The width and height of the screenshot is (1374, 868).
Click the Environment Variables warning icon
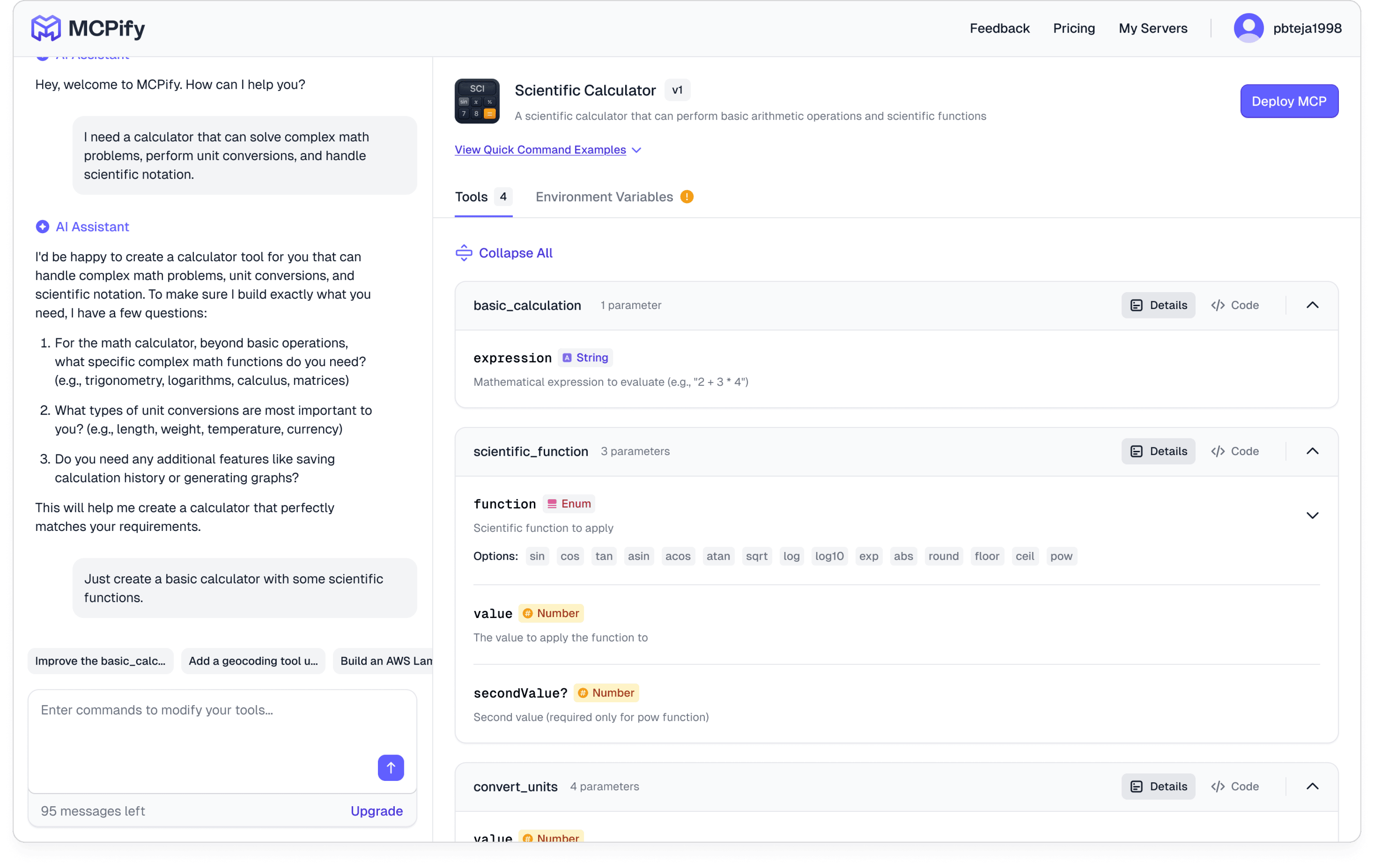point(686,197)
